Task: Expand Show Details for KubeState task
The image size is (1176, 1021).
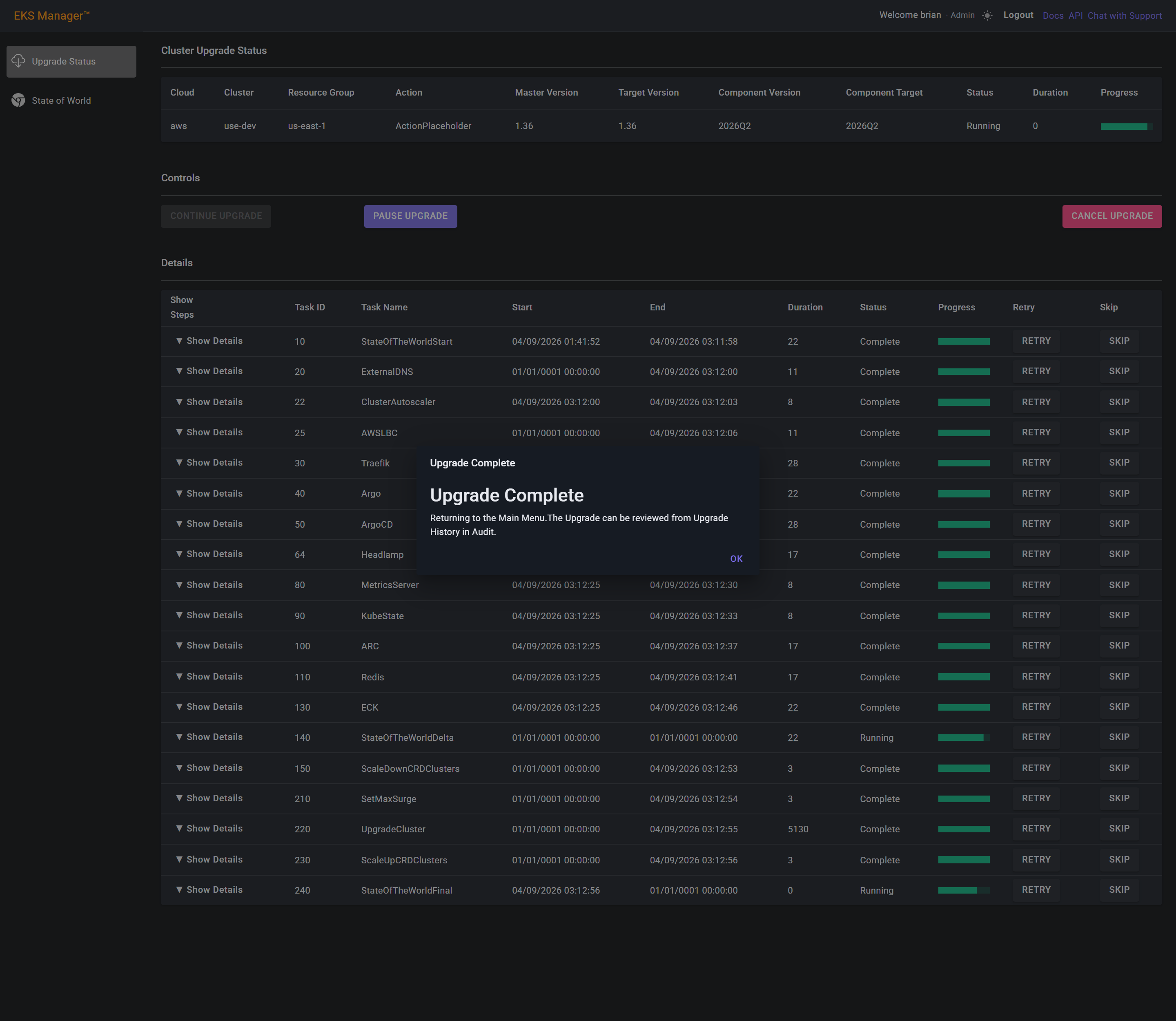Action: tap(209, 615)
